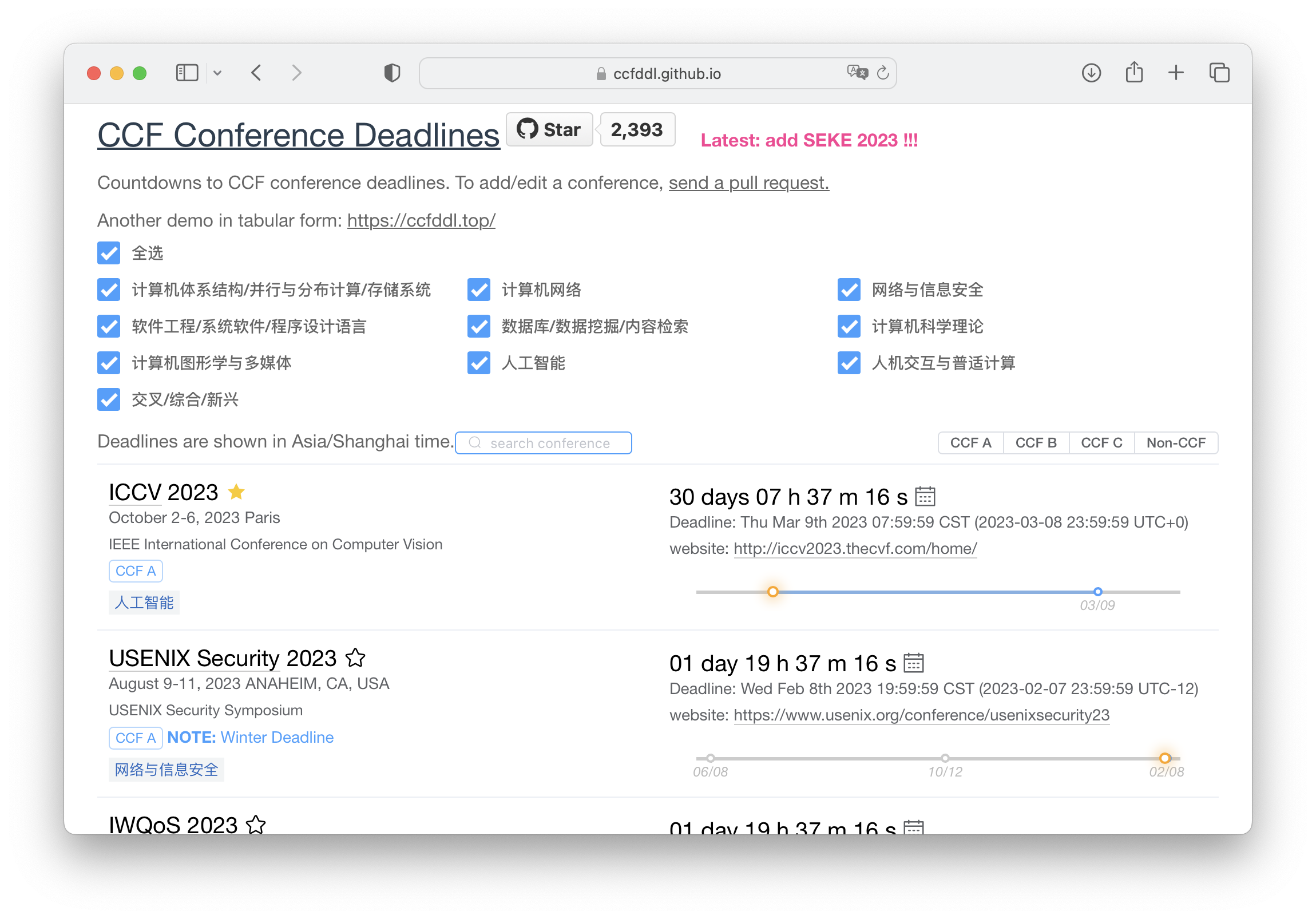Show tab overview icon
Image resolution: width=1316 pixels, height=919 pixels.
tap(1219, 73)
